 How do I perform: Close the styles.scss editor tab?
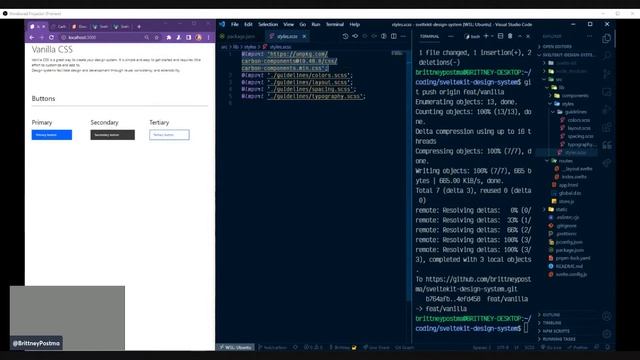tap(304, 36)
